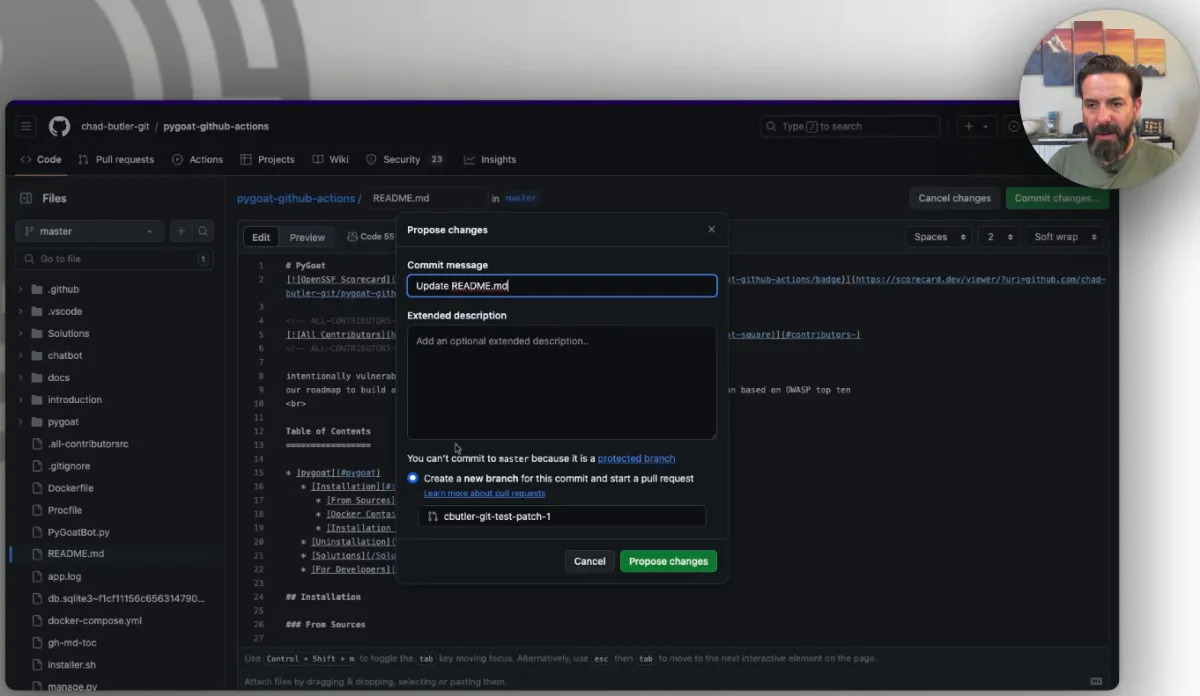Click the folder icon beside introduction
Image resolution: width=1200 pixels, height=696 pixels.
37,400
